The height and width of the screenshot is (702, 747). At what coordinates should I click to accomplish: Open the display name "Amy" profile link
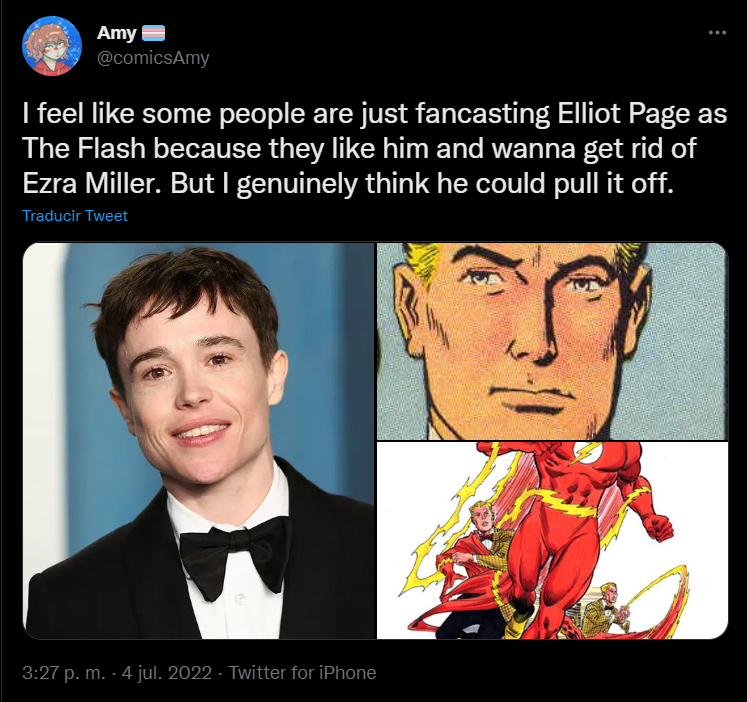tap(117, 34)
